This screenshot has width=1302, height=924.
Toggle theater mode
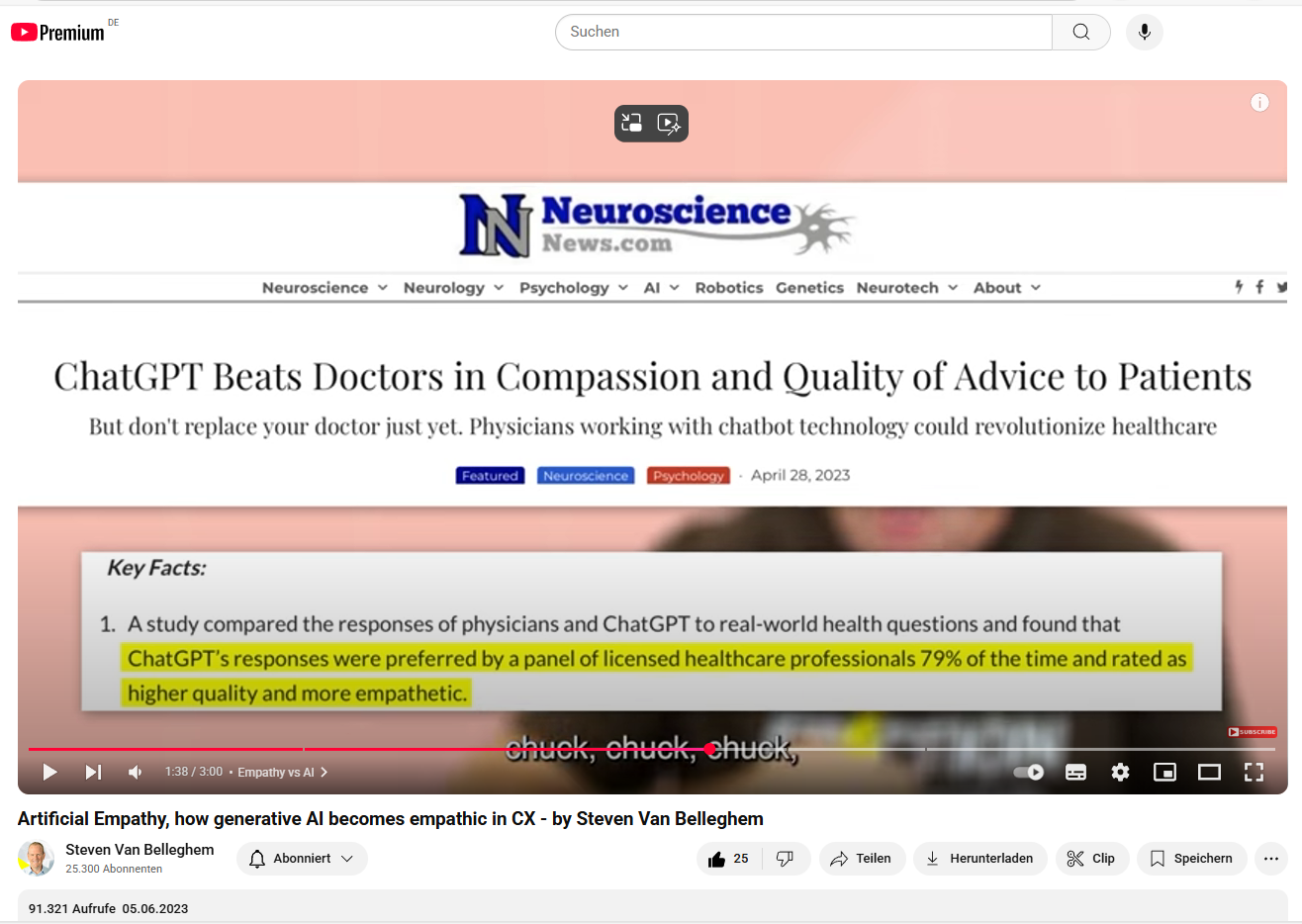pos(1209,773)
